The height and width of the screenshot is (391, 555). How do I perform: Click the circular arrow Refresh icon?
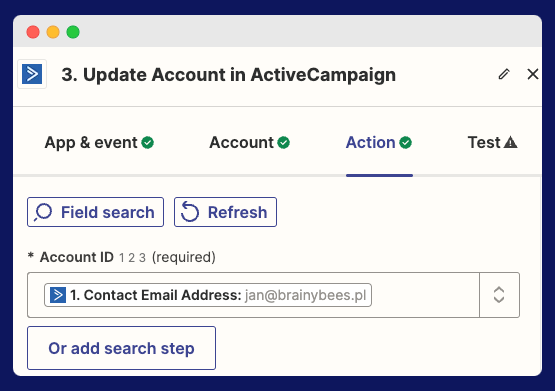pos(190,212)
